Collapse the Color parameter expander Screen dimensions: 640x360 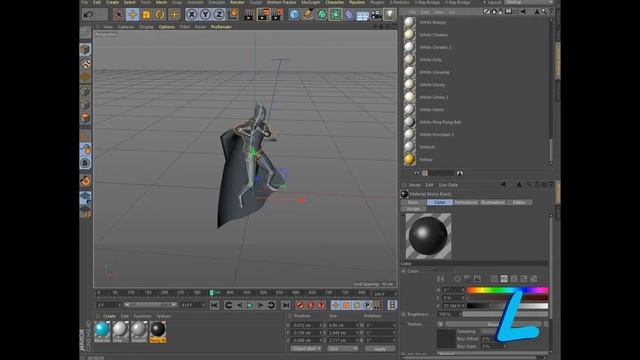(x=404, y=271)
